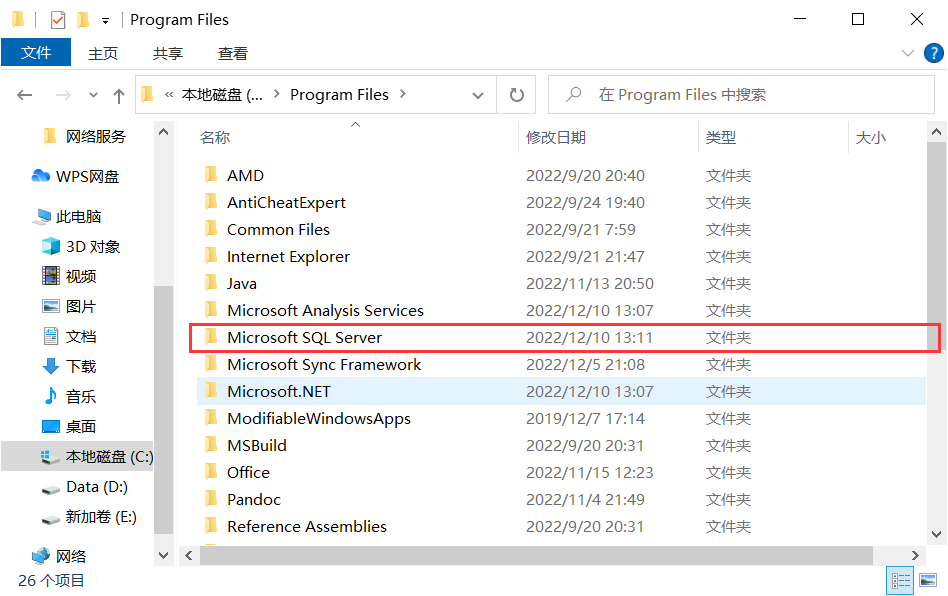Switch to details view layout icon

(x=900, y=581)
